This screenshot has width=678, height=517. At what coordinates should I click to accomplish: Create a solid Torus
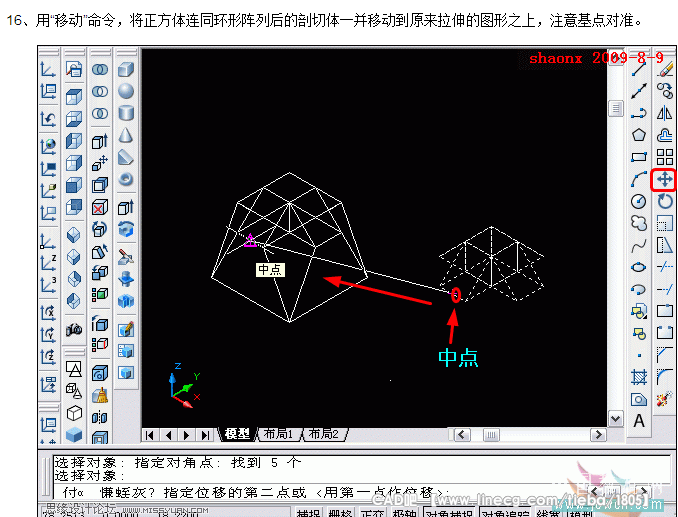coord(126,179)
